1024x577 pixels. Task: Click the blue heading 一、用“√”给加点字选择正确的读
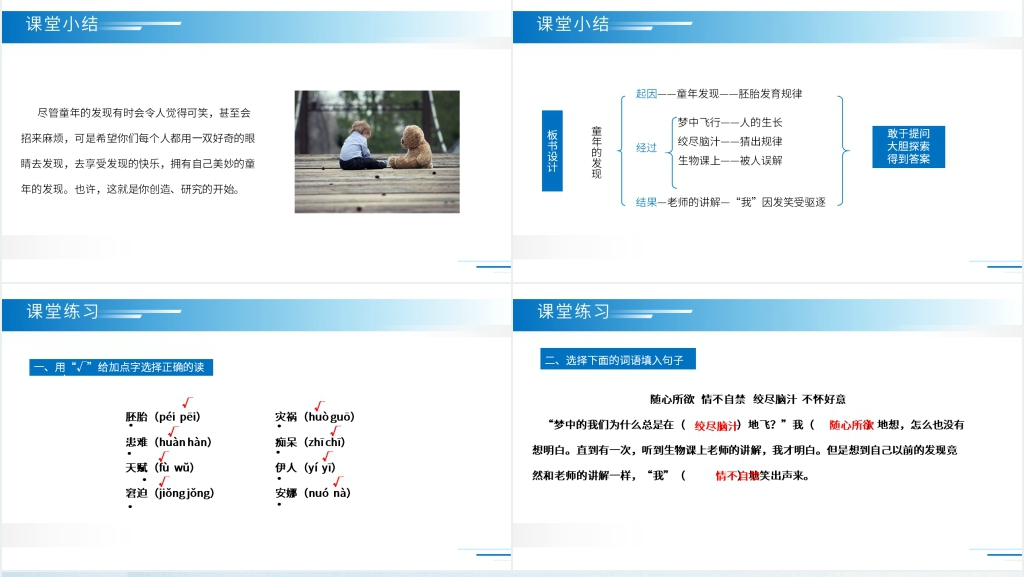[x=120, y=367]
